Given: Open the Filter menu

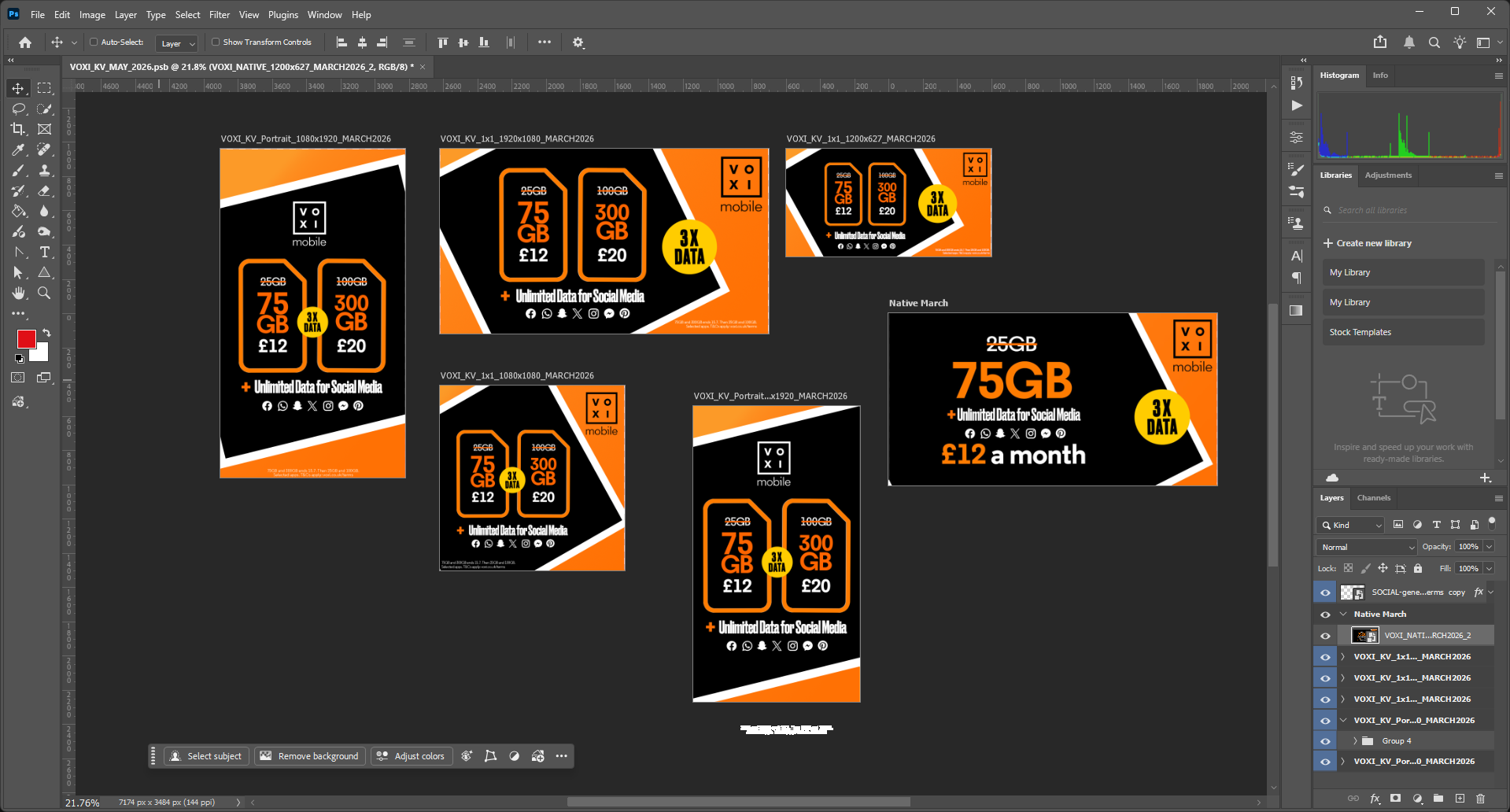Looking at the screenshot, I should coord(220,15).
